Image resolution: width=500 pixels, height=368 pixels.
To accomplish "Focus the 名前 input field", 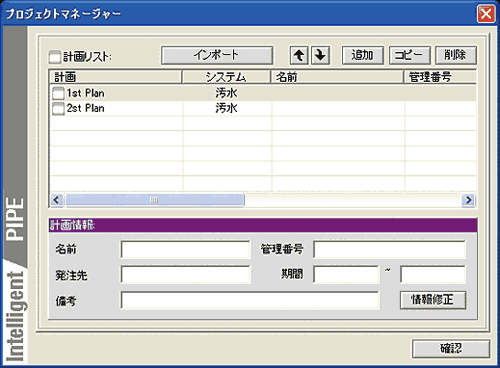I will pyautogui.click(x=185, y=249).
